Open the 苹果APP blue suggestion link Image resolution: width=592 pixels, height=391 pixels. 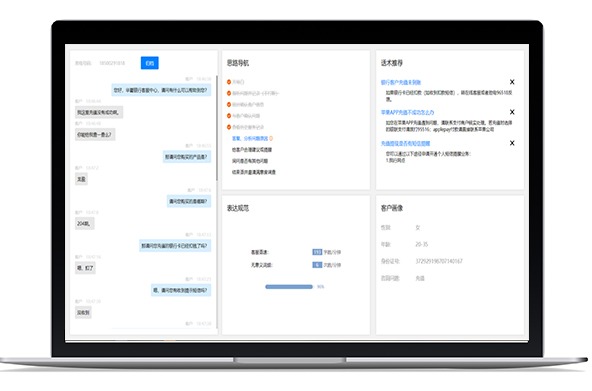(407, 112)
